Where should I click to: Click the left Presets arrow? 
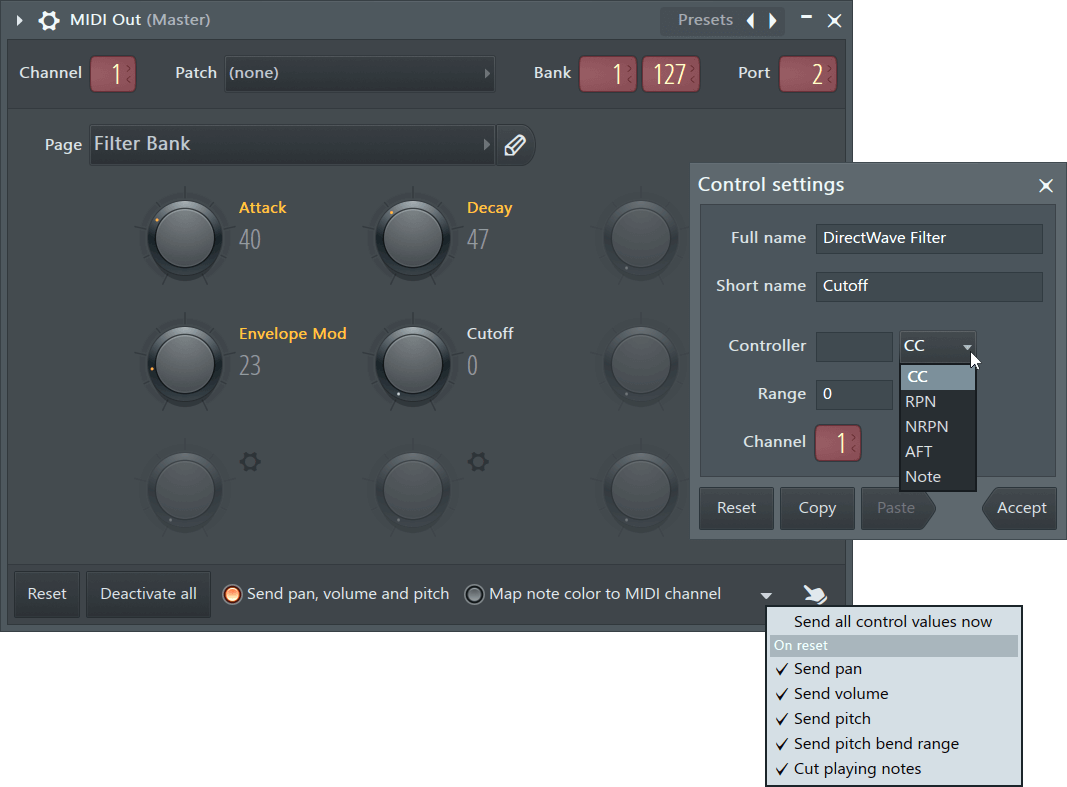click(749, 20)
